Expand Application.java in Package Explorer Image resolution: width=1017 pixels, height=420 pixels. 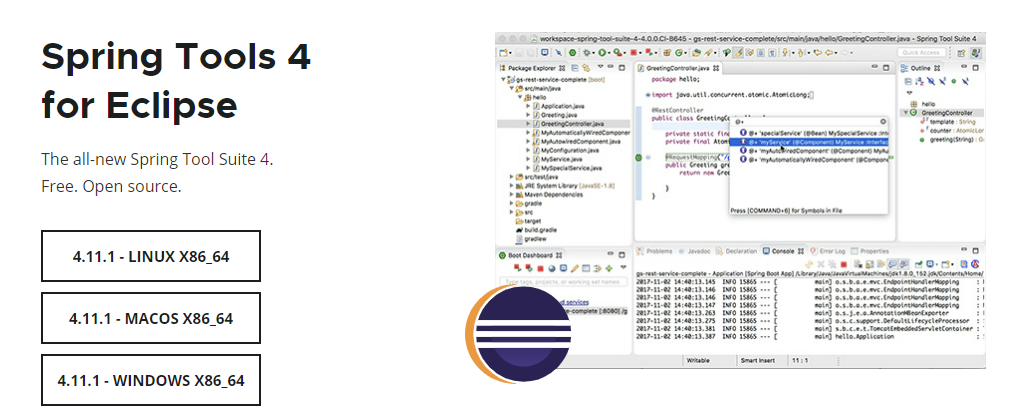tap(528, 106)
